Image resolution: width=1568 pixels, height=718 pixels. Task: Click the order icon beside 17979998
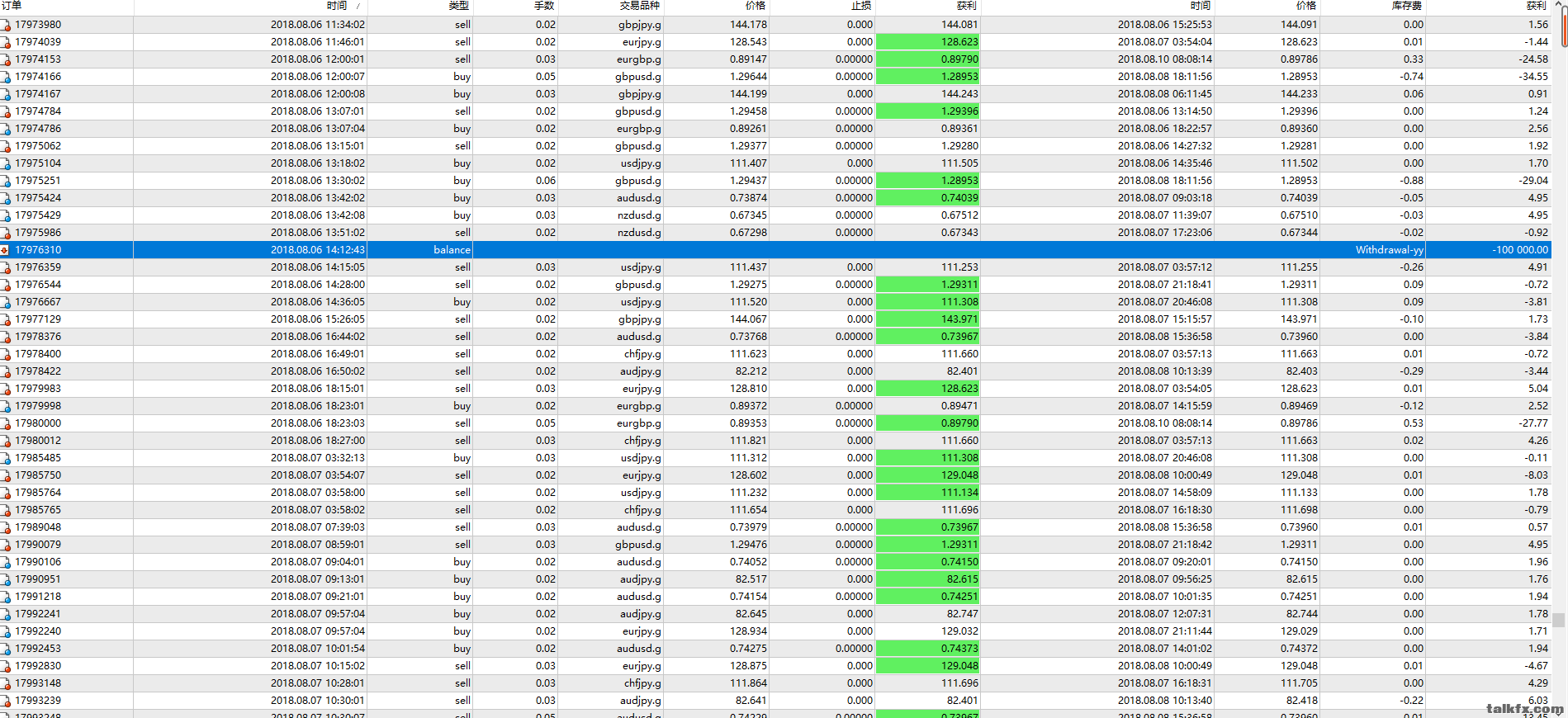[6, 406]
